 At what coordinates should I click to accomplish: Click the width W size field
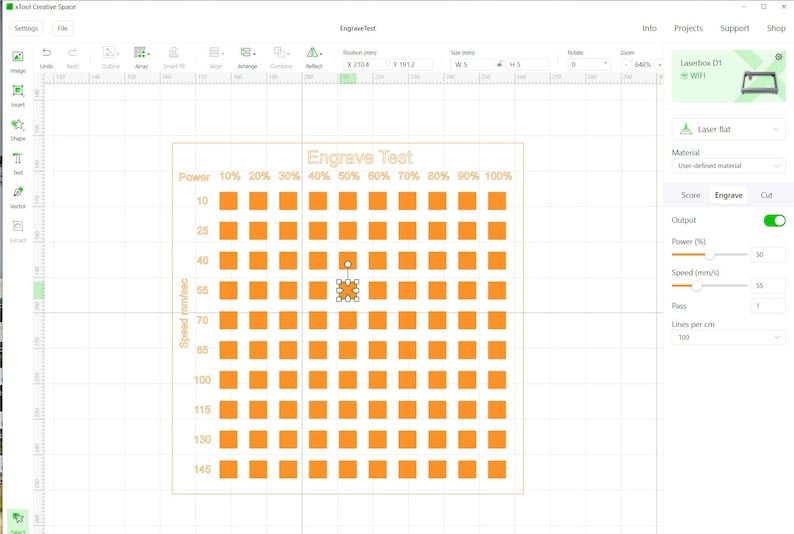(472, 65)
